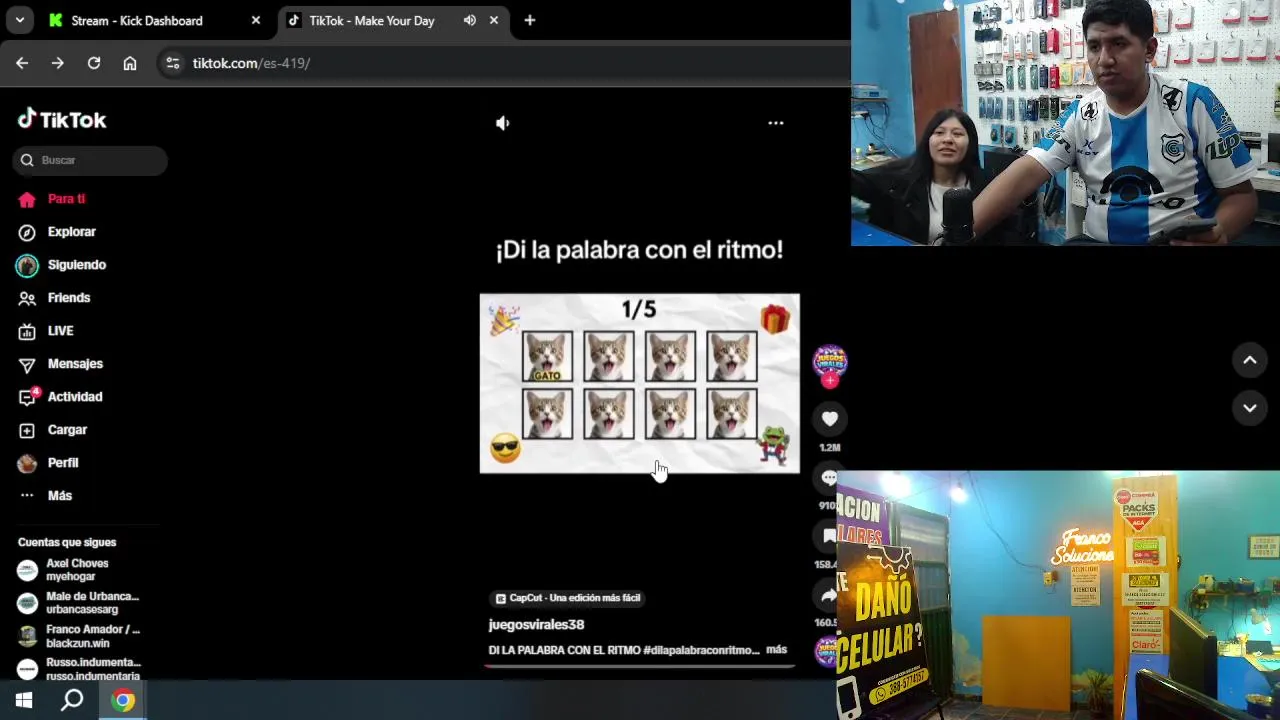Open the video three-dots options menu

(x=776, y=123)
